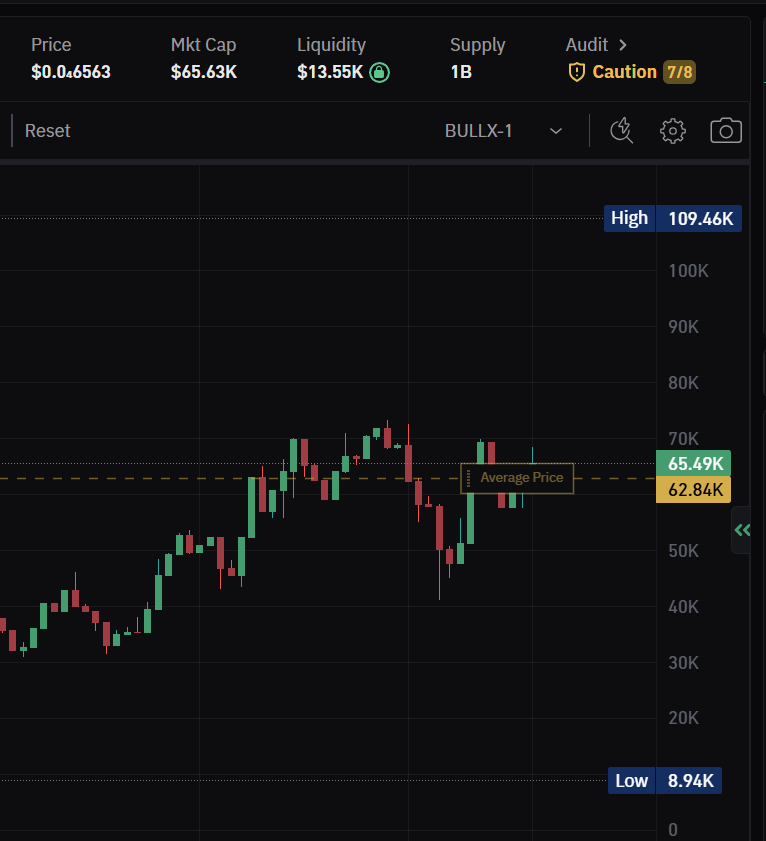Expand Audit using the chevron arrow
The image size is (766, 841).
coord(622,45)
